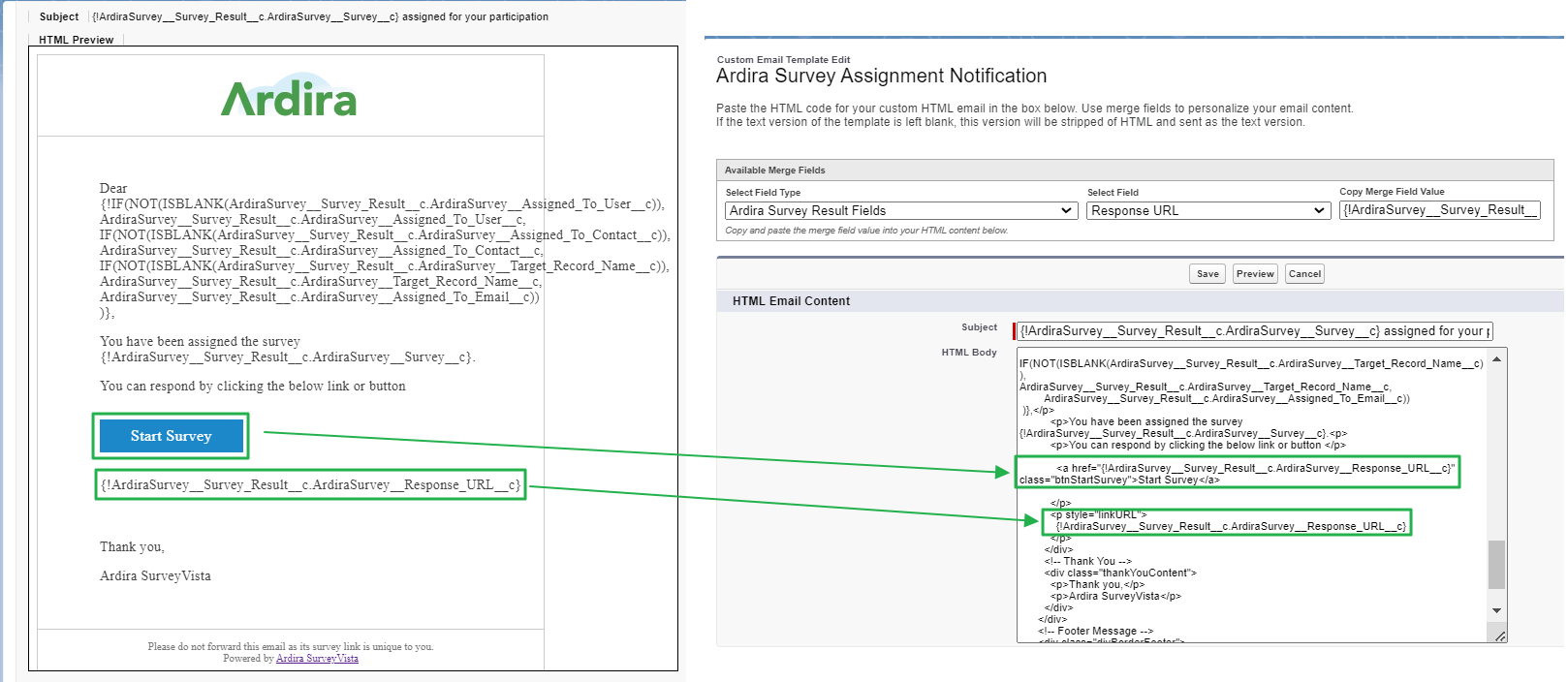Click the HTML Body scrollbar thumb
Image resolution: width=1568 pixels, height=682 pixels.
[x=1496, y=564]
